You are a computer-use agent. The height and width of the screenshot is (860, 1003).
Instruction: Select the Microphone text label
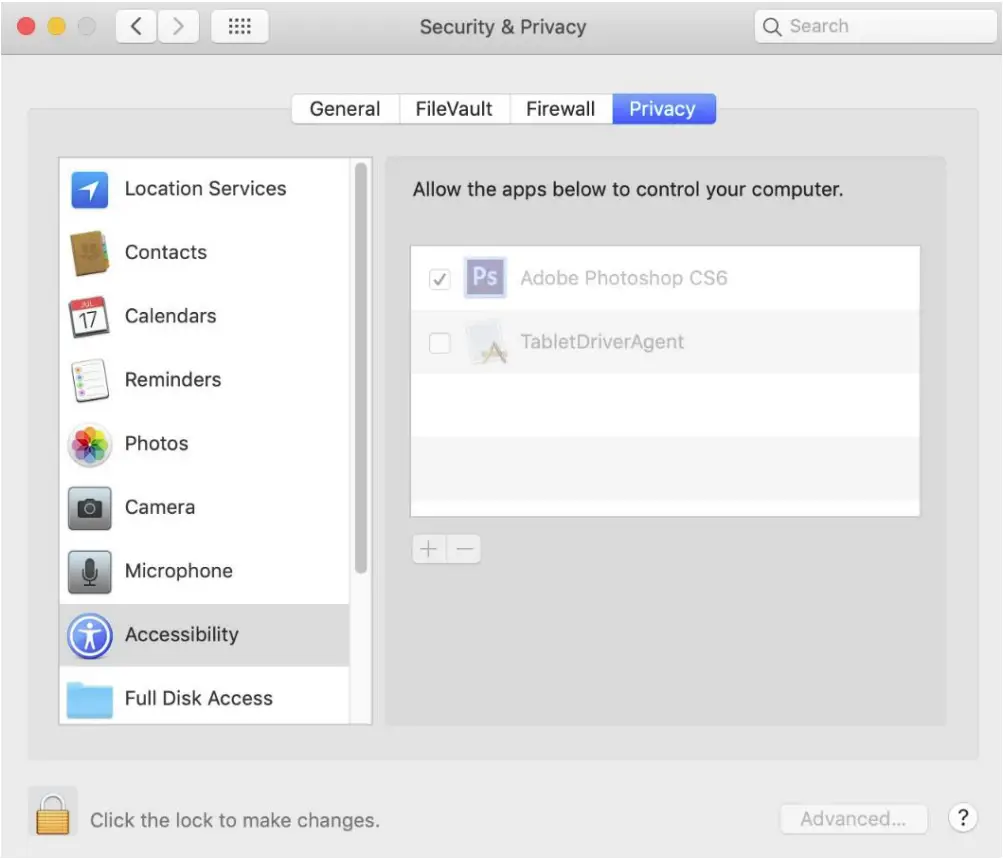coord(178,571)
